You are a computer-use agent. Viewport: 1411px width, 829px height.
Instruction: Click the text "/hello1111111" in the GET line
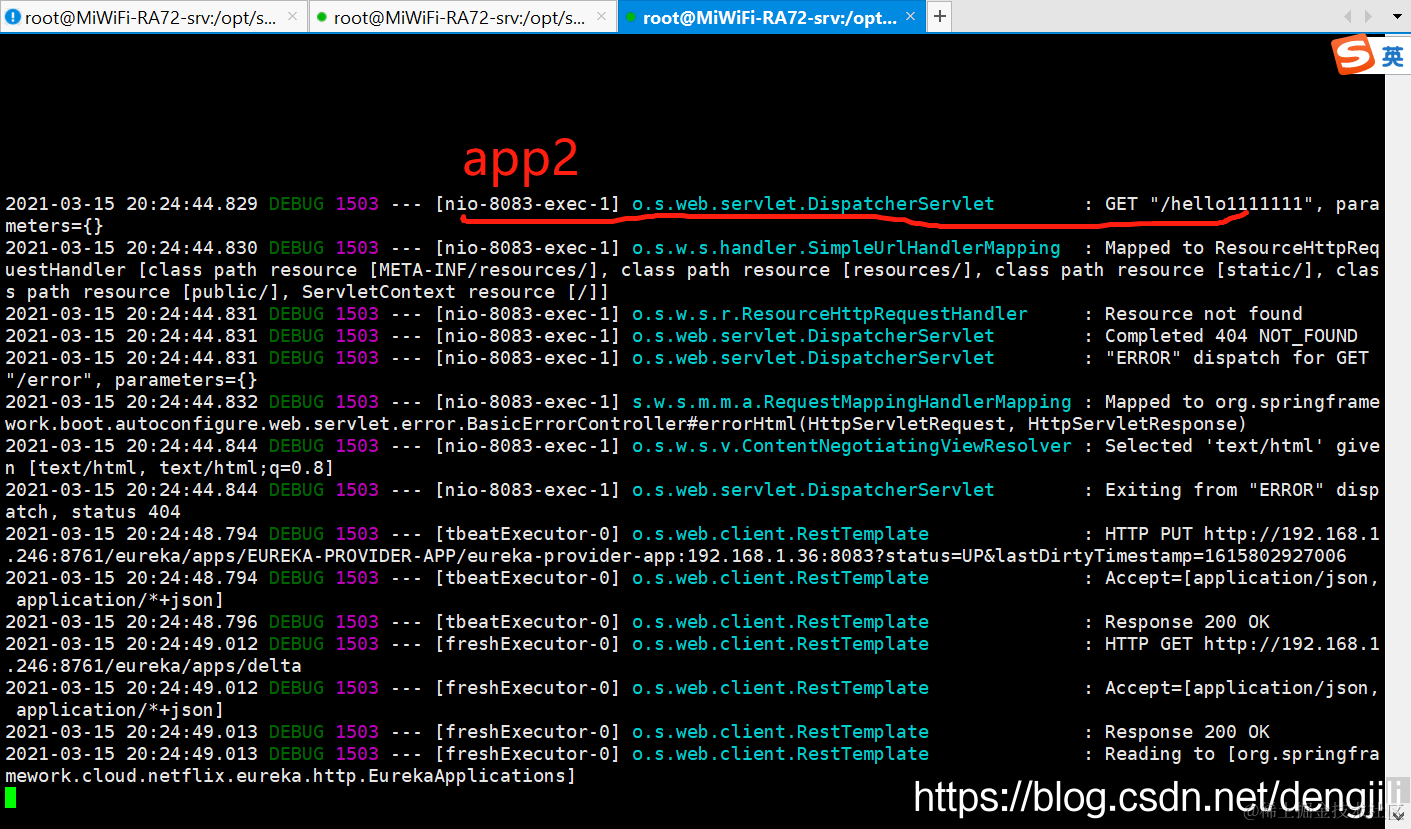click(1231, 204)
